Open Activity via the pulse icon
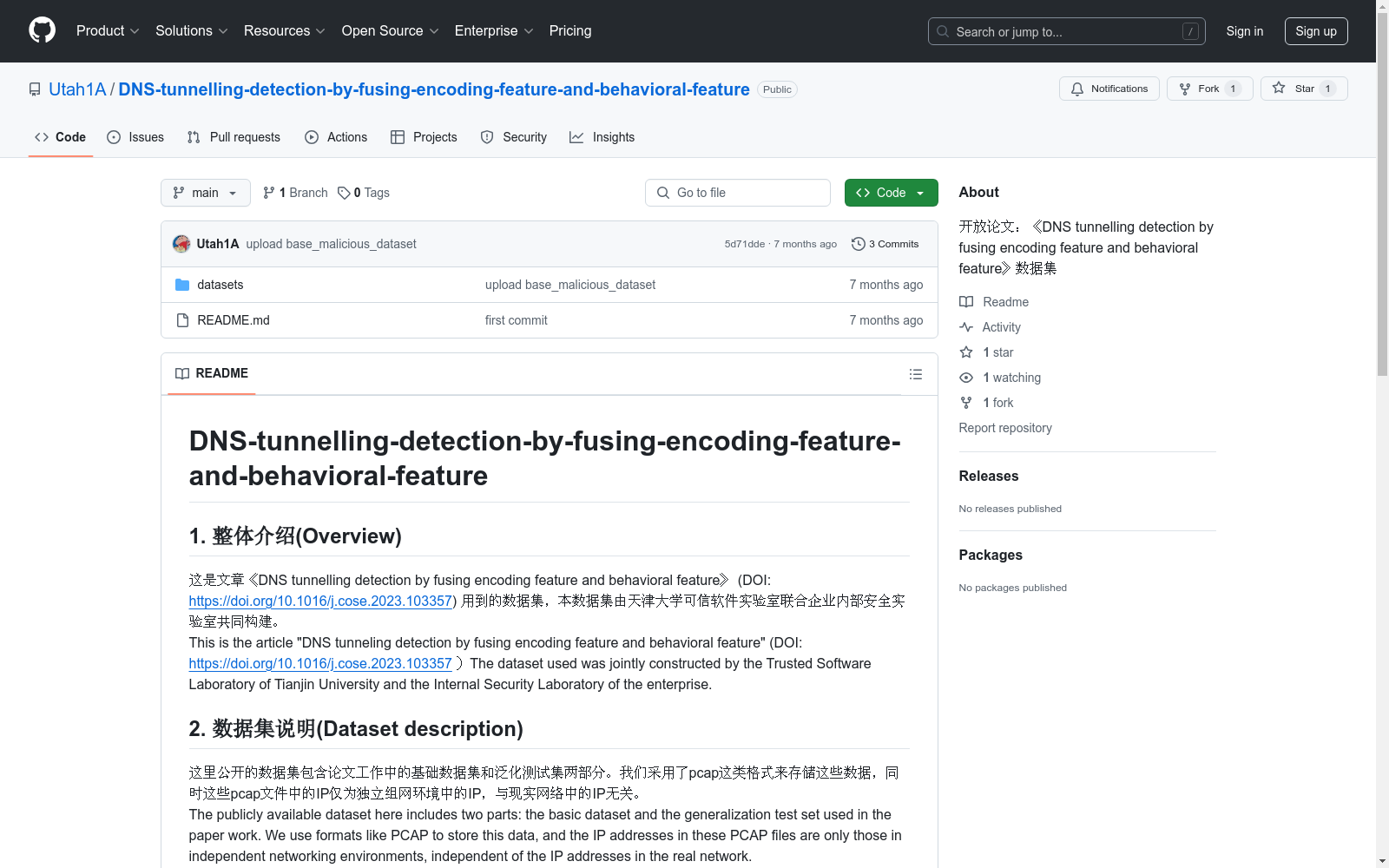Viewport: 1389px width, 868px height. [966, 327]
